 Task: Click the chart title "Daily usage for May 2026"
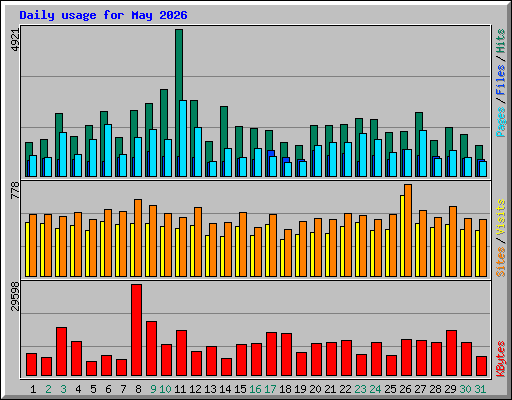pos(103,15)
